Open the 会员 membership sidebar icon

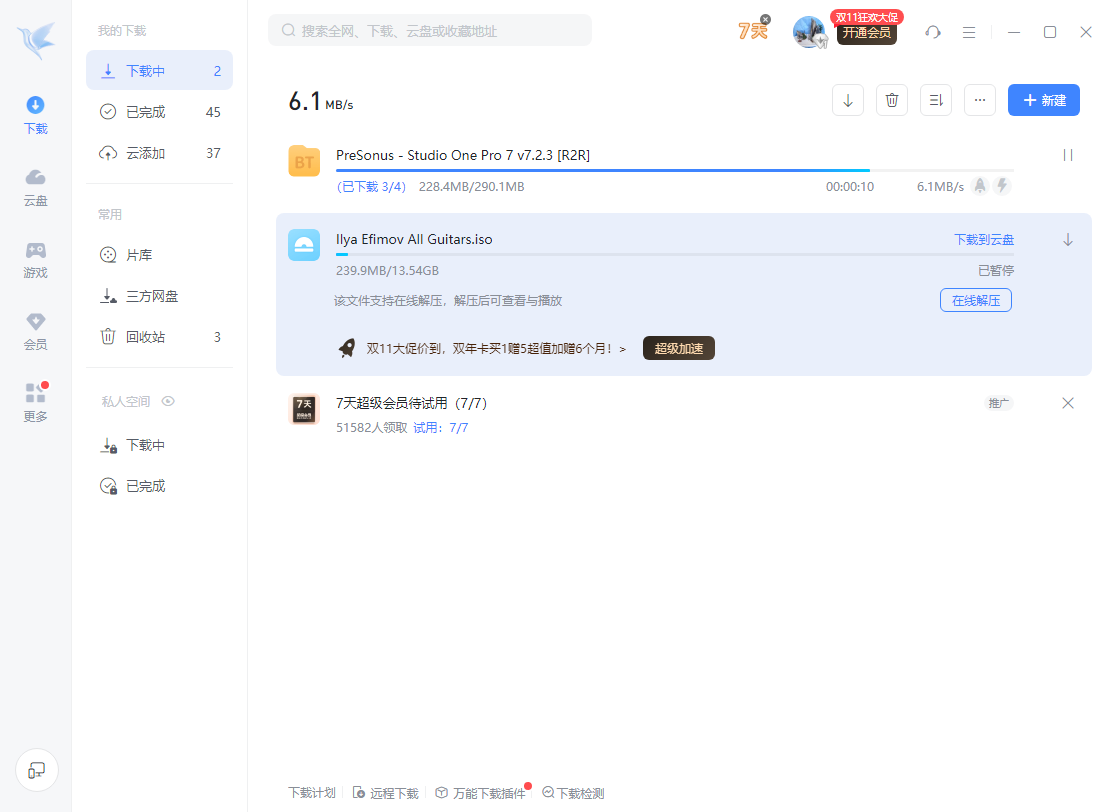tap(35, 331)
